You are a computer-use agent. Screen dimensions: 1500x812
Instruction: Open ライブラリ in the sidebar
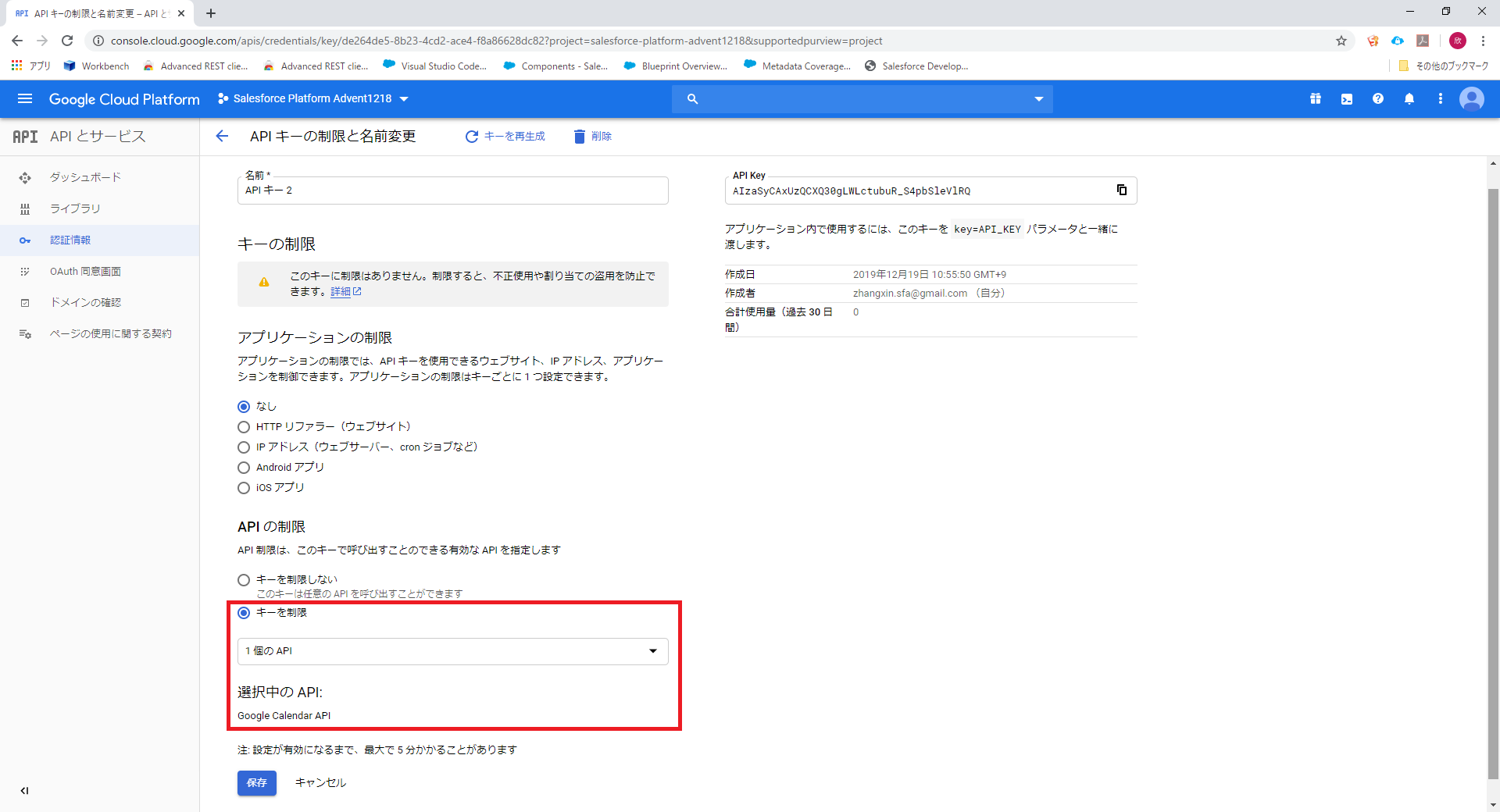tap(99, 208)
